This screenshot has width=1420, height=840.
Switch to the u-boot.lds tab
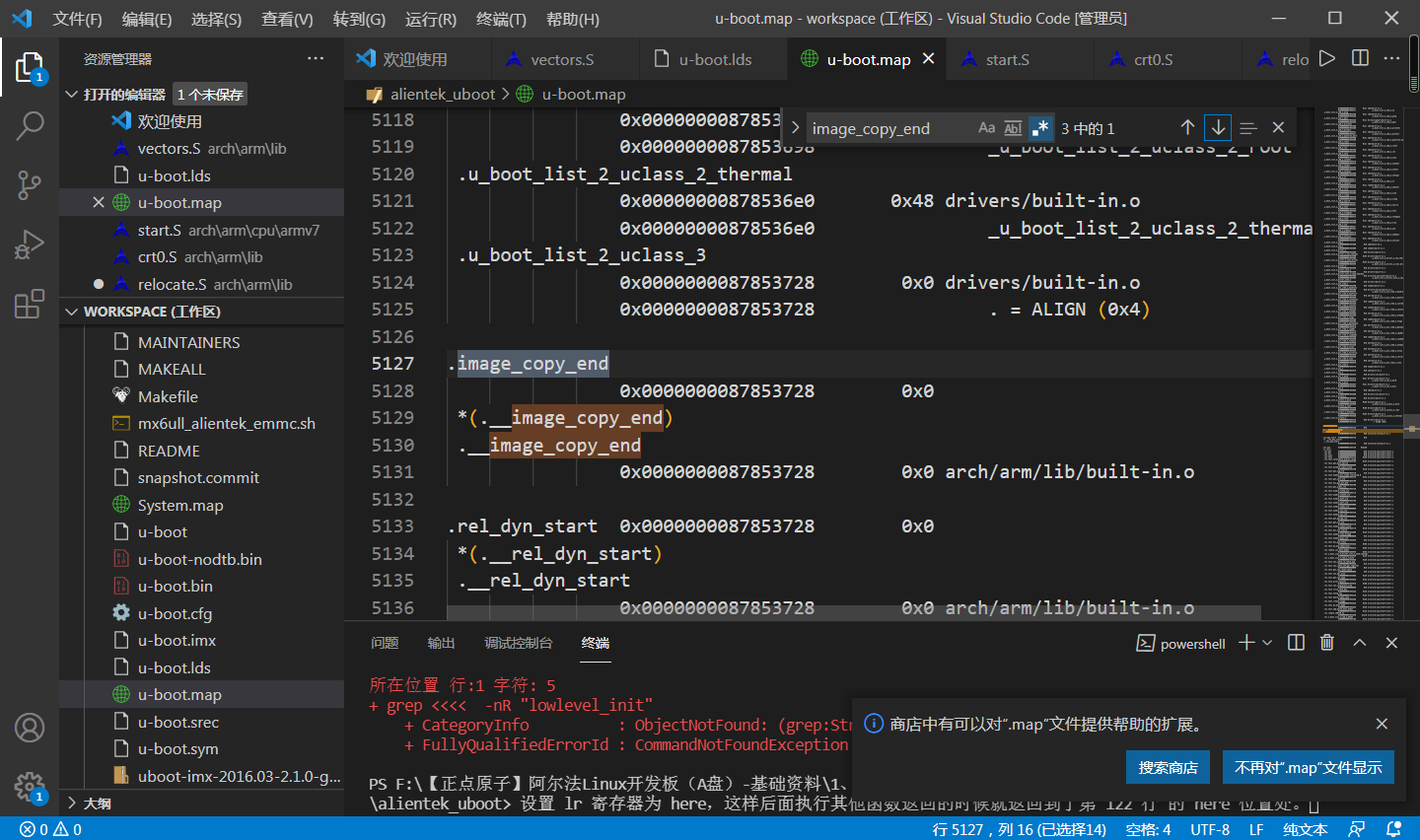[x=715, y=59]
